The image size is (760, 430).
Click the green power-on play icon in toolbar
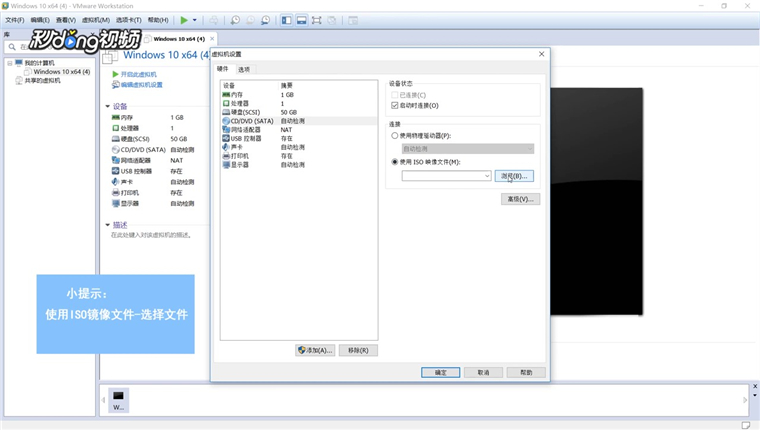(184, 20)
